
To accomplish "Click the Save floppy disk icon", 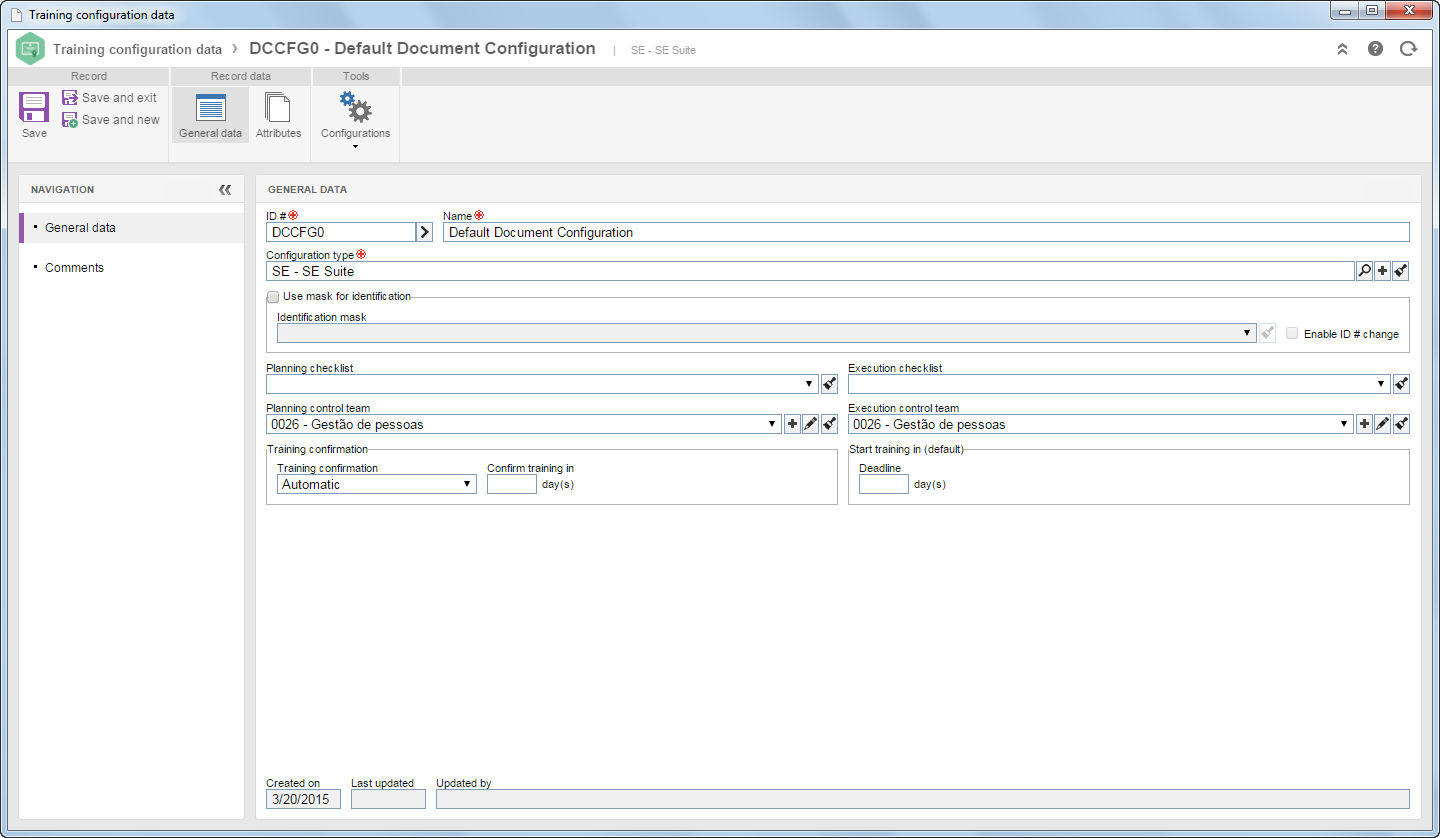I will [34, 108].
